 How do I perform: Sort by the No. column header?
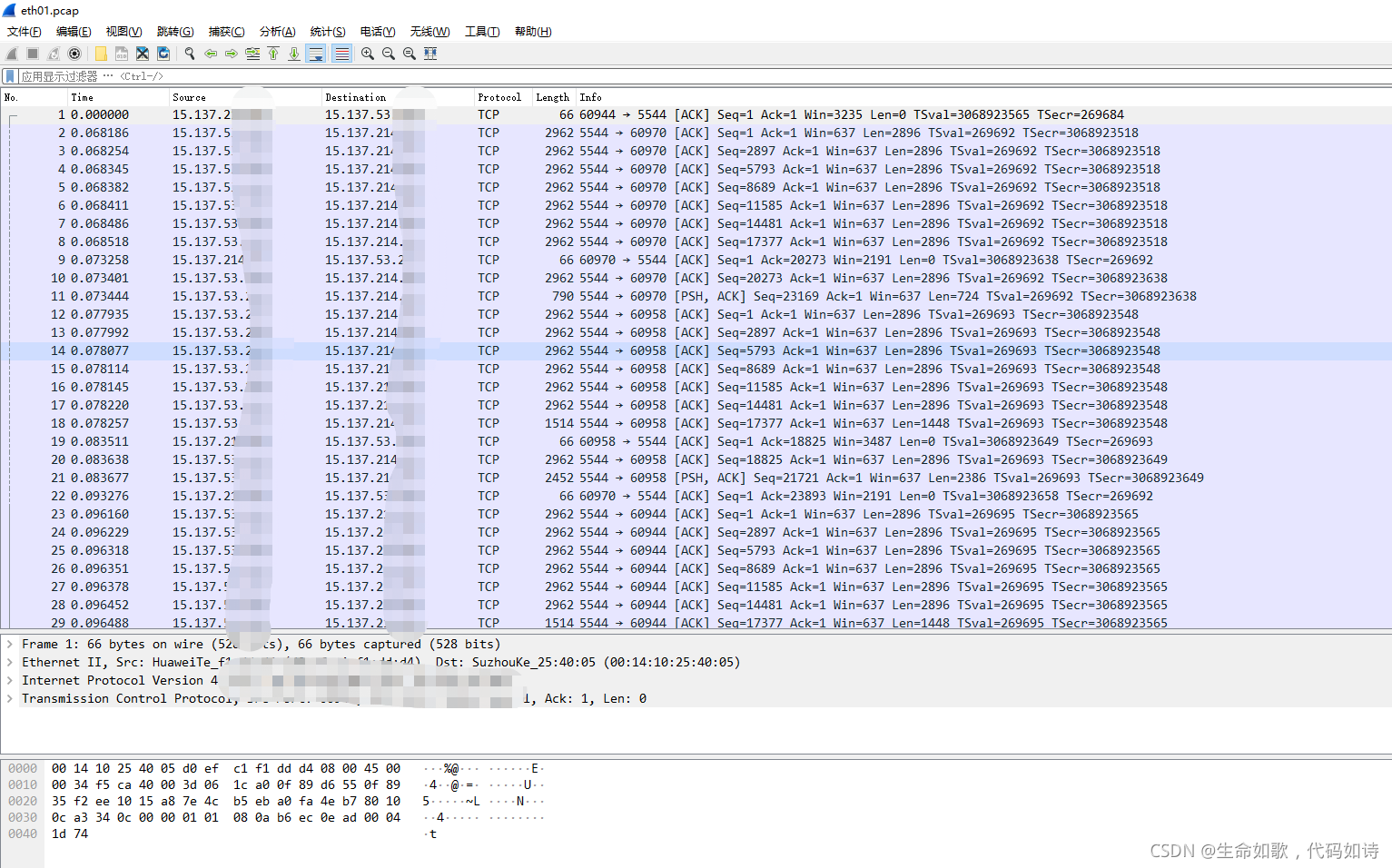point(35,97)
